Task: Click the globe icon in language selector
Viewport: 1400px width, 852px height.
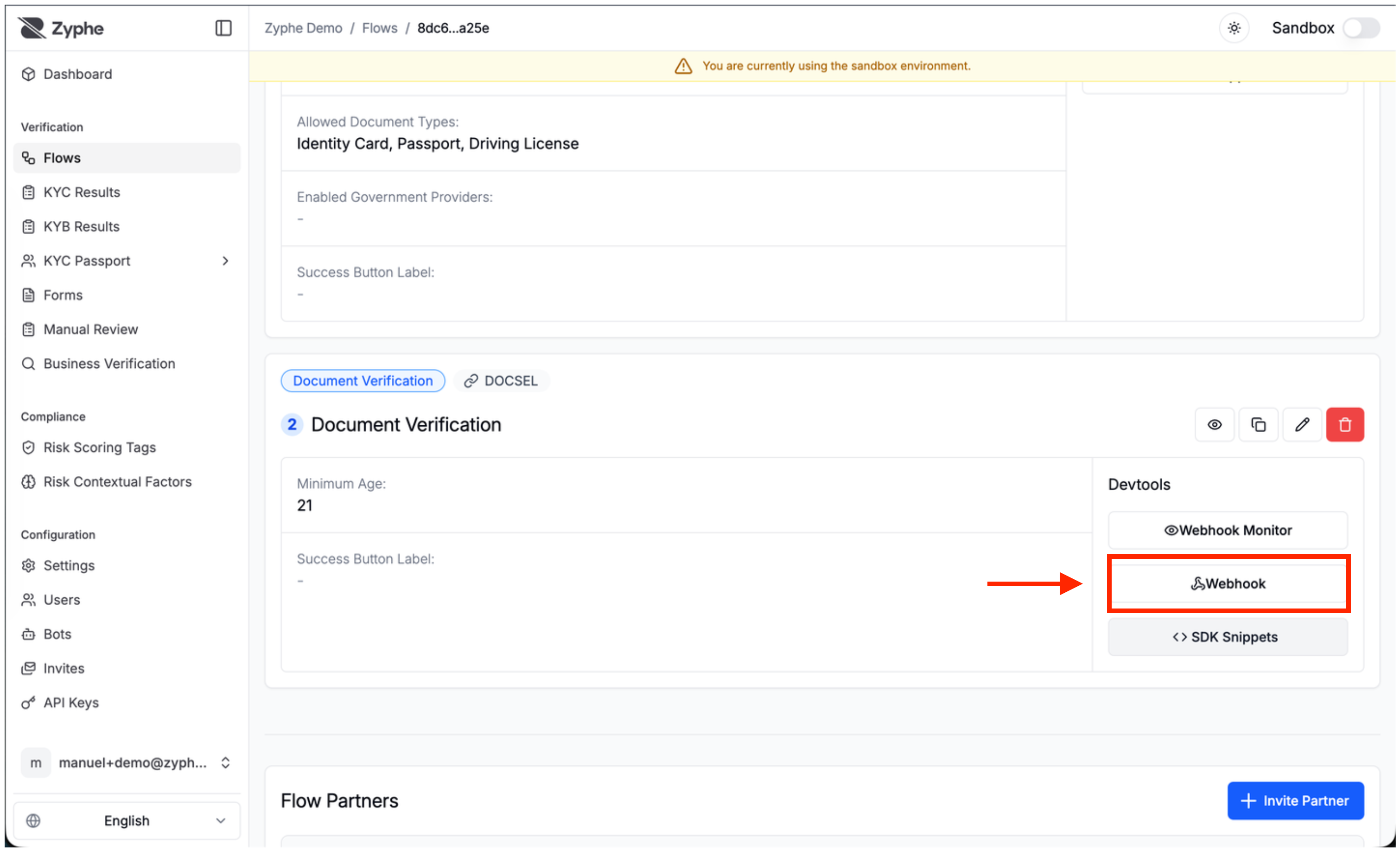Action: [33, 820]
